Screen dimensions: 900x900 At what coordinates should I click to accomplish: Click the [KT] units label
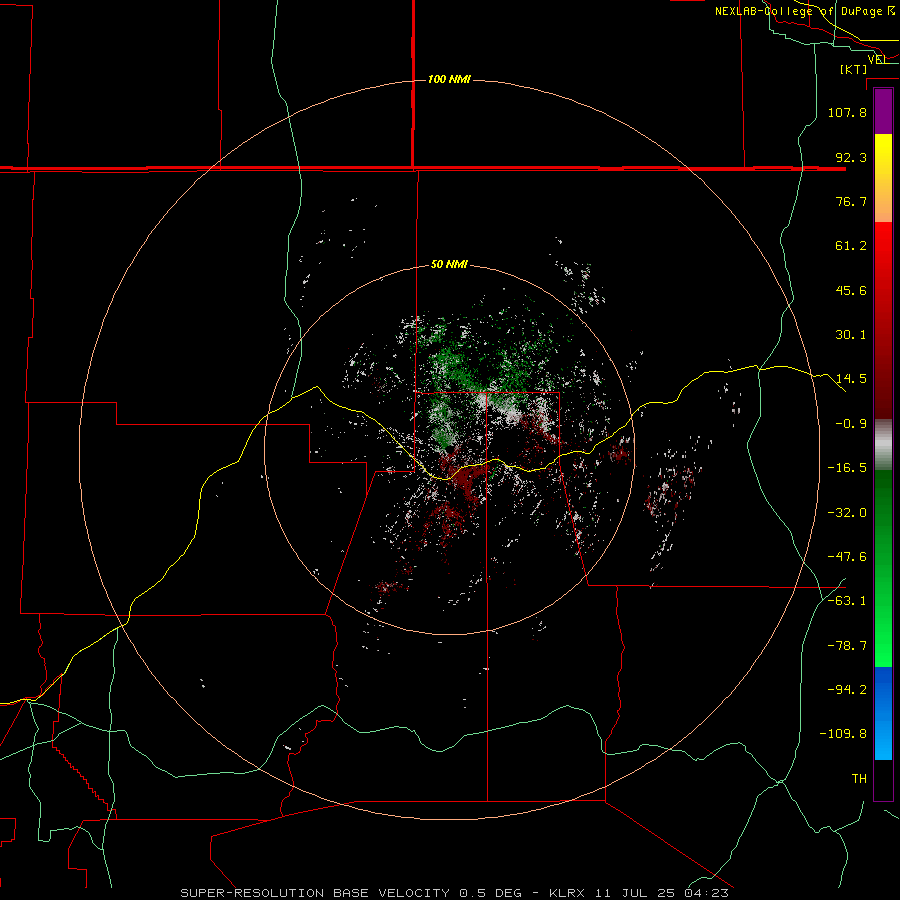854,69
